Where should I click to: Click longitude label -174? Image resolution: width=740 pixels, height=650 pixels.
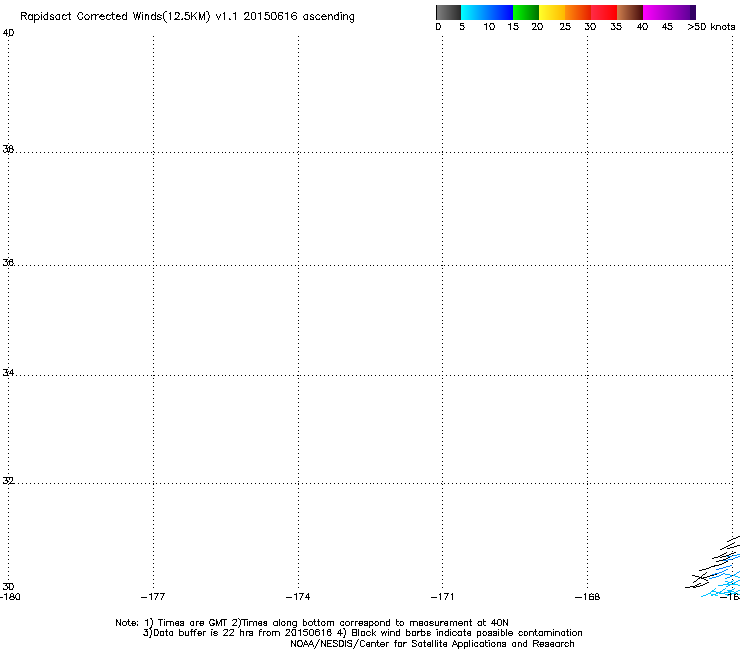298,597
